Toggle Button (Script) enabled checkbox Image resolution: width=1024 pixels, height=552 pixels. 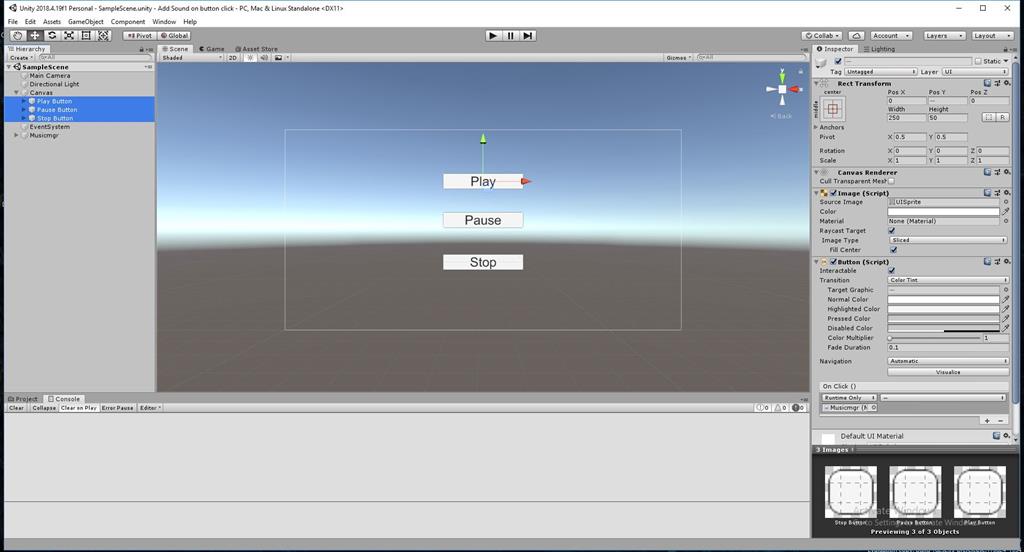pyautogui.click(x=833, y=261)
